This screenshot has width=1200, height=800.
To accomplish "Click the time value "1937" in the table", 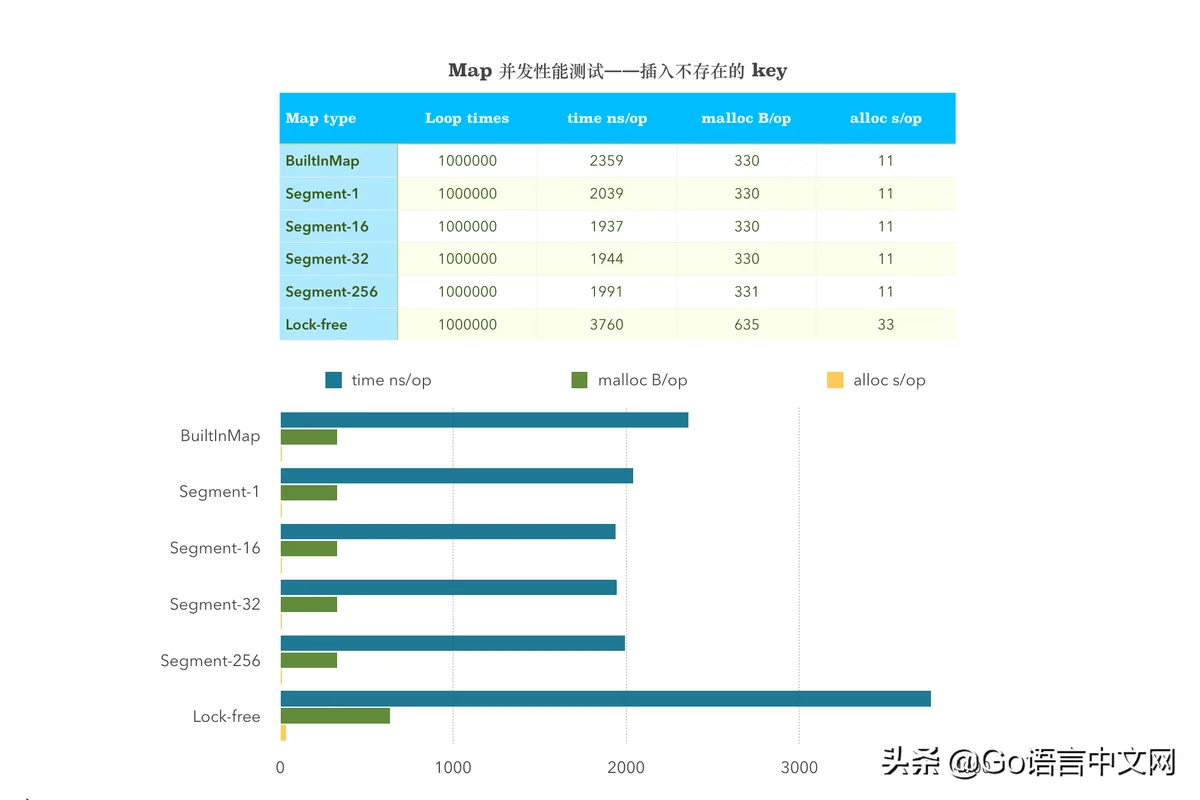I will point(607,227).
